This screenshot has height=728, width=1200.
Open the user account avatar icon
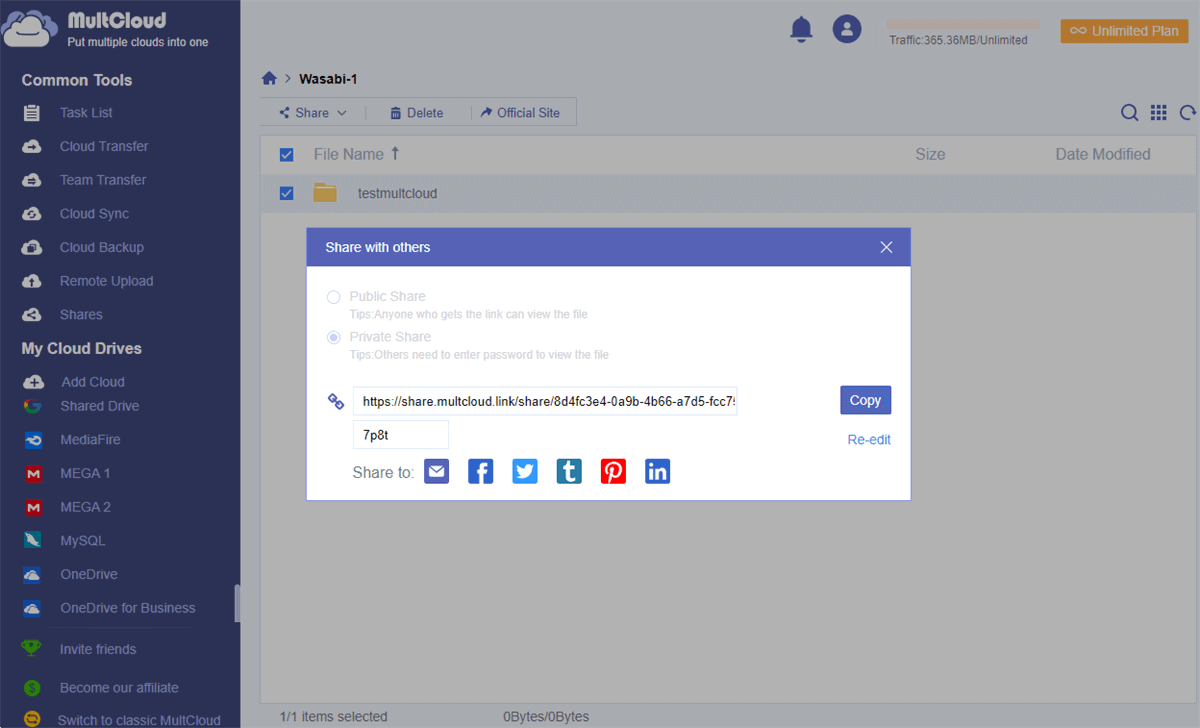pos(847,29)
